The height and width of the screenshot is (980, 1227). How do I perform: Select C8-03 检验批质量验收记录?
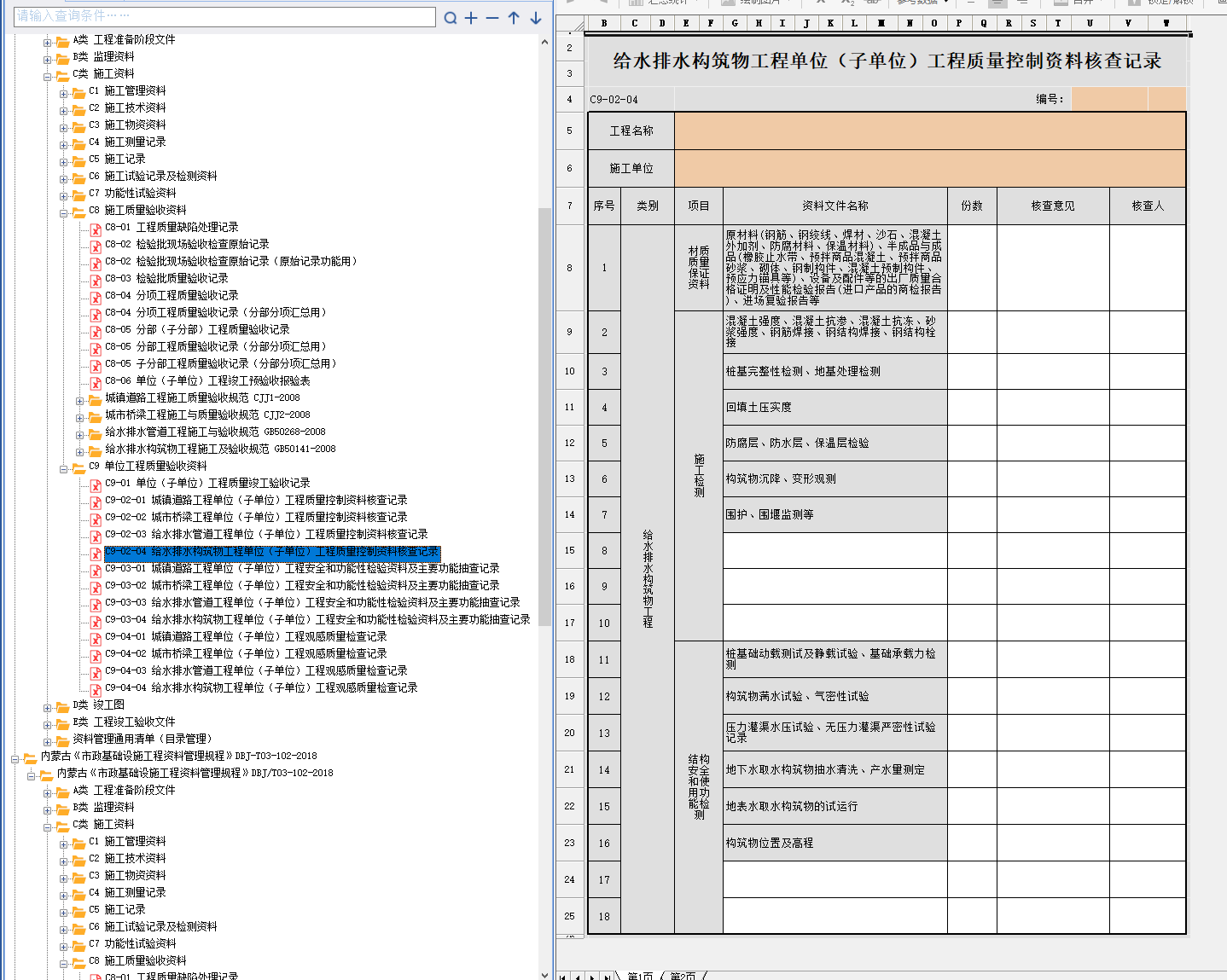pos(166,278)
